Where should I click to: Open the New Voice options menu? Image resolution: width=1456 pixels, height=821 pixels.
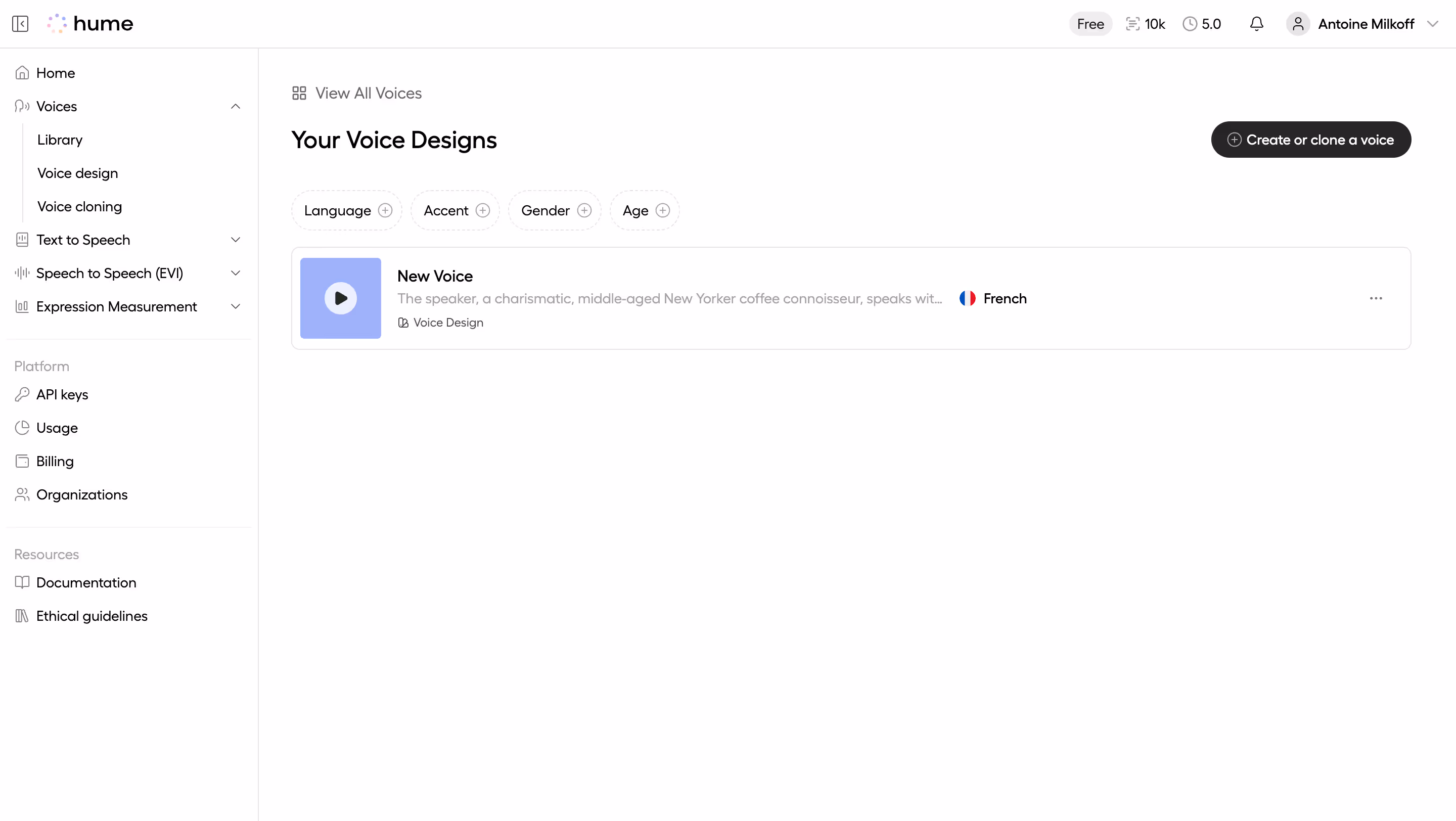1376,298
